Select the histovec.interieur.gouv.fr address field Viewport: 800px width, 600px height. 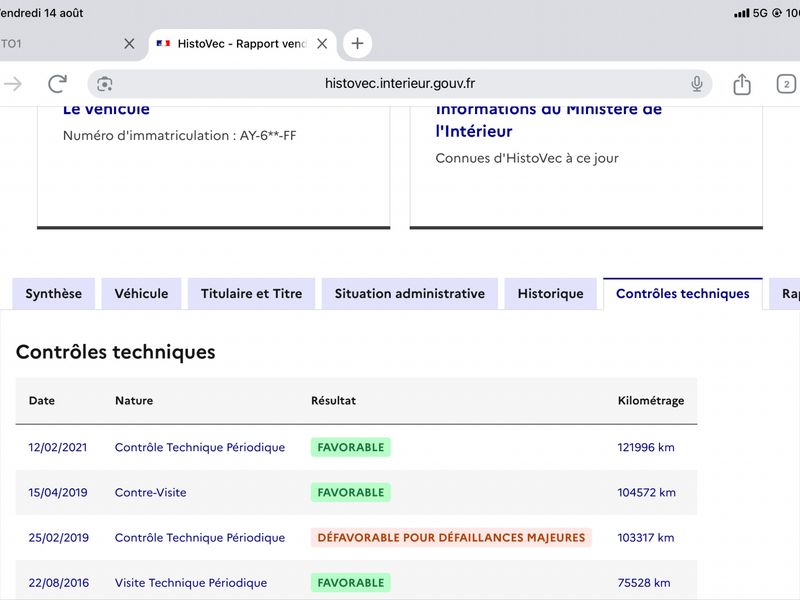[x=399, y=84]
